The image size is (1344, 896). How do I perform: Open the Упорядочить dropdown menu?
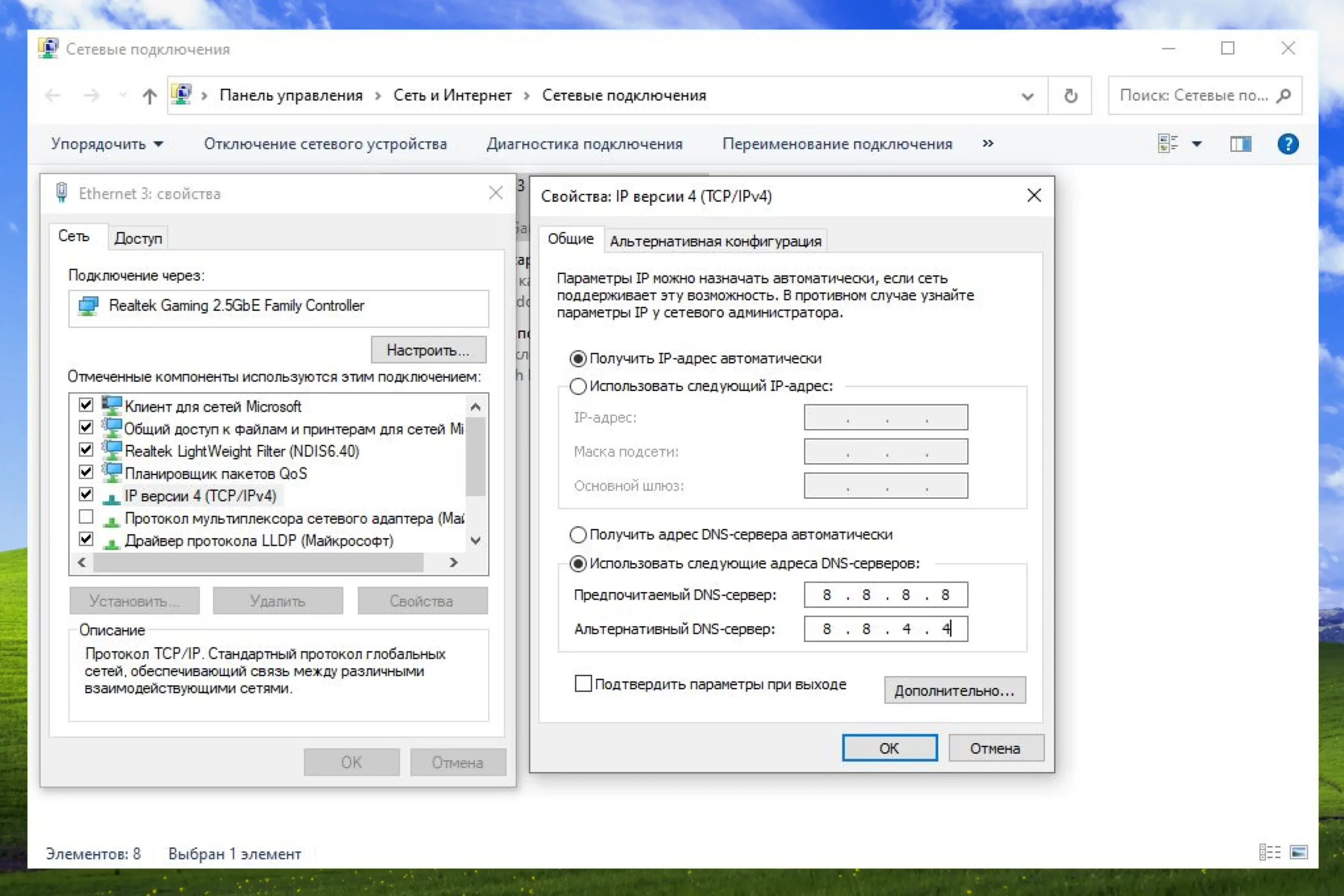click(106, 144)
